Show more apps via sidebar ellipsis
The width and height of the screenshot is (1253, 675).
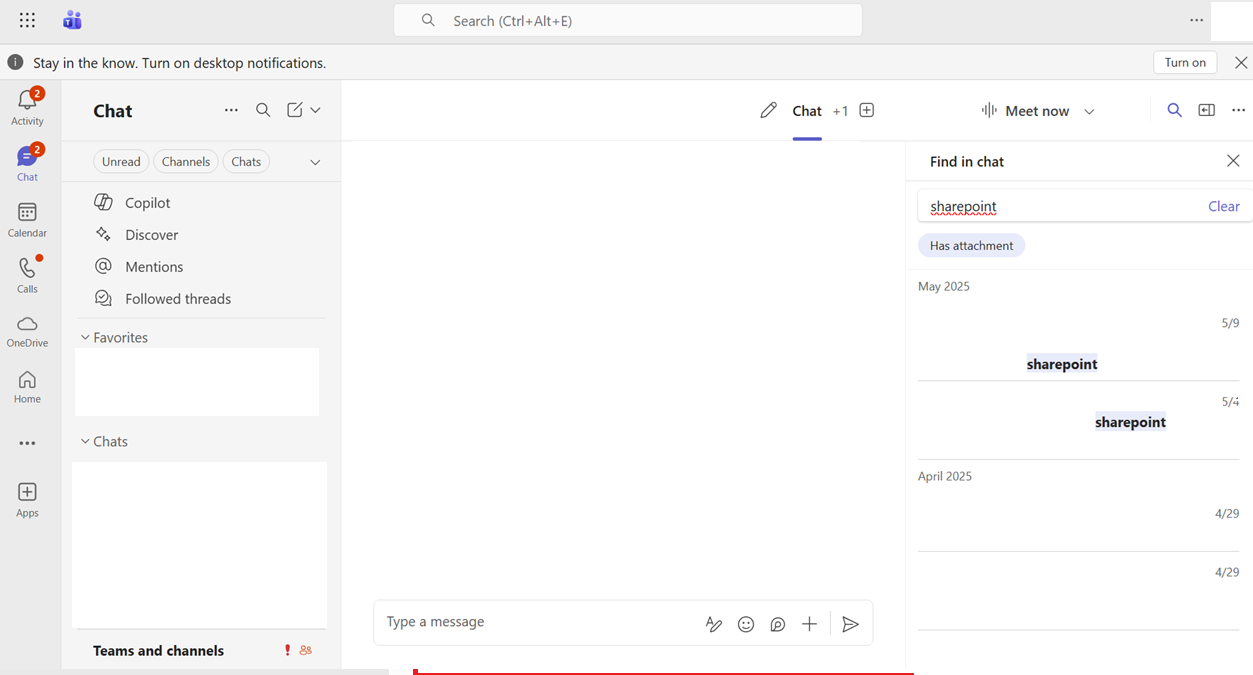27,443
